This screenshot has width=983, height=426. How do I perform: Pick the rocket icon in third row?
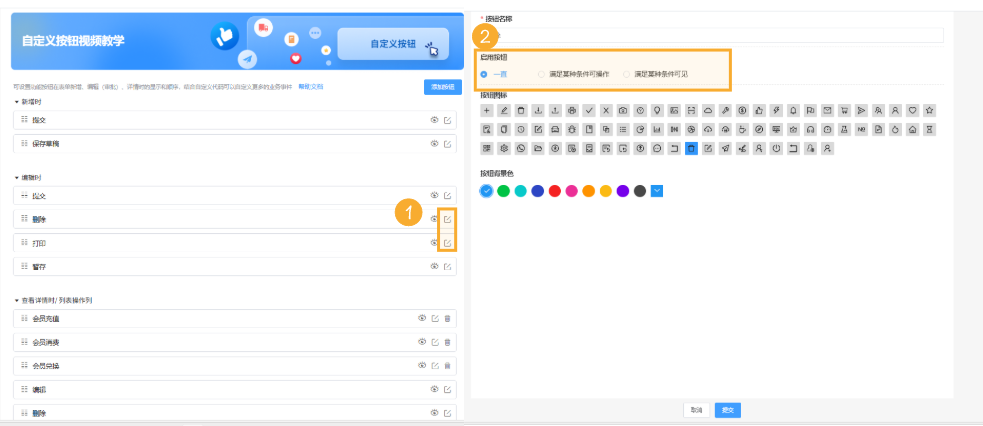tap(725, 148)
